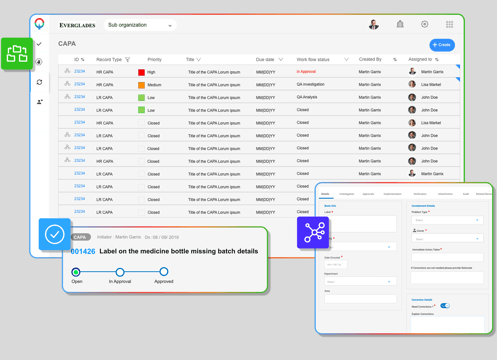Click the purple network nodes tile
Viewport: 497px width, 360px height.
313,232
